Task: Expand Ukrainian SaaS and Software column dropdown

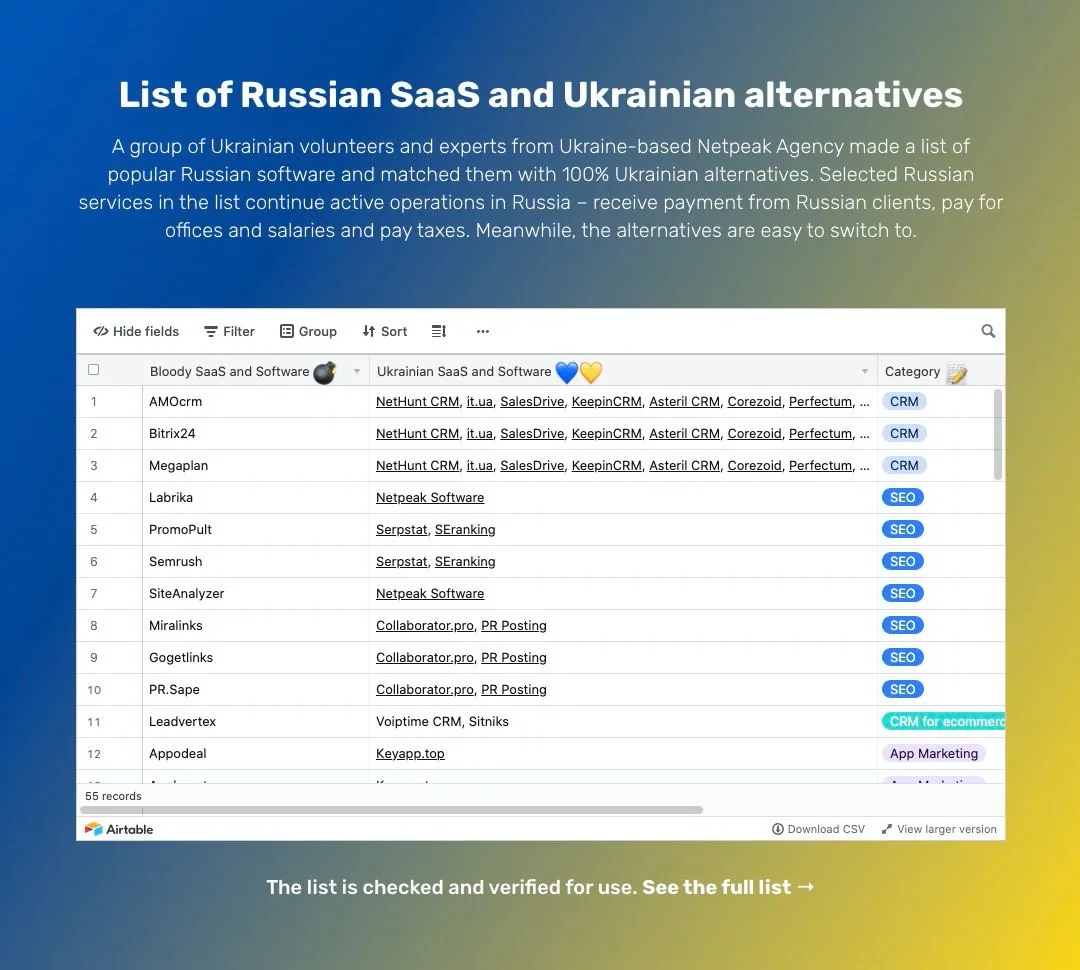Action: coord(864,371)
